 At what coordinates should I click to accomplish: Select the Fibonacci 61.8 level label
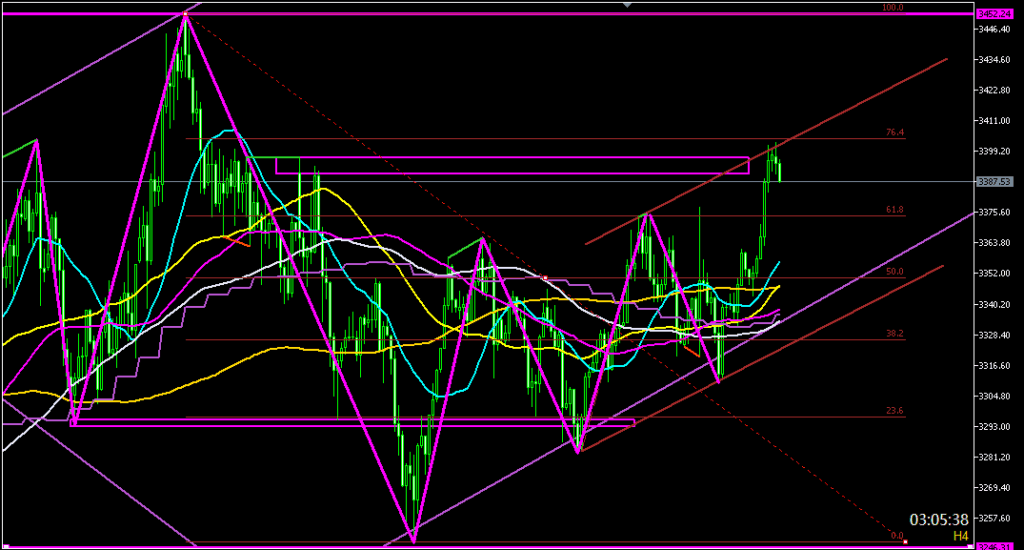tap(895, 210)
